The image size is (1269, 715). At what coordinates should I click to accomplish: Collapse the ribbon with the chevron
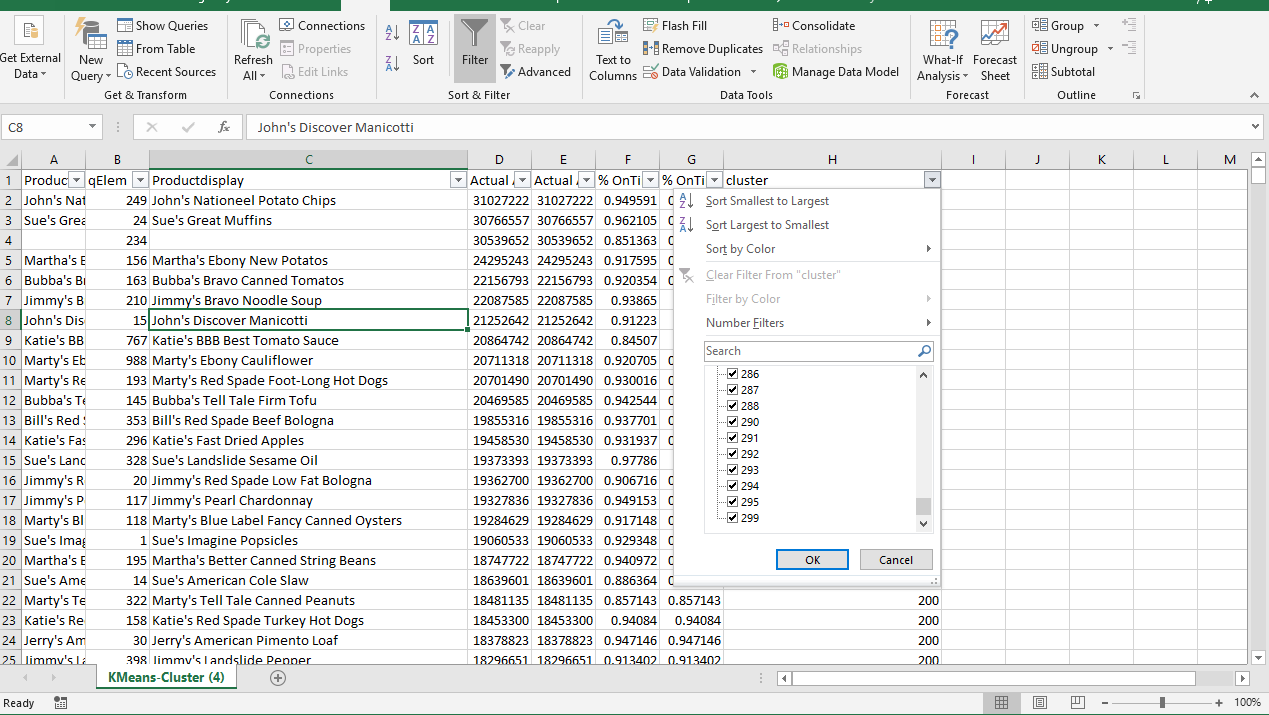coord(1255,95)
